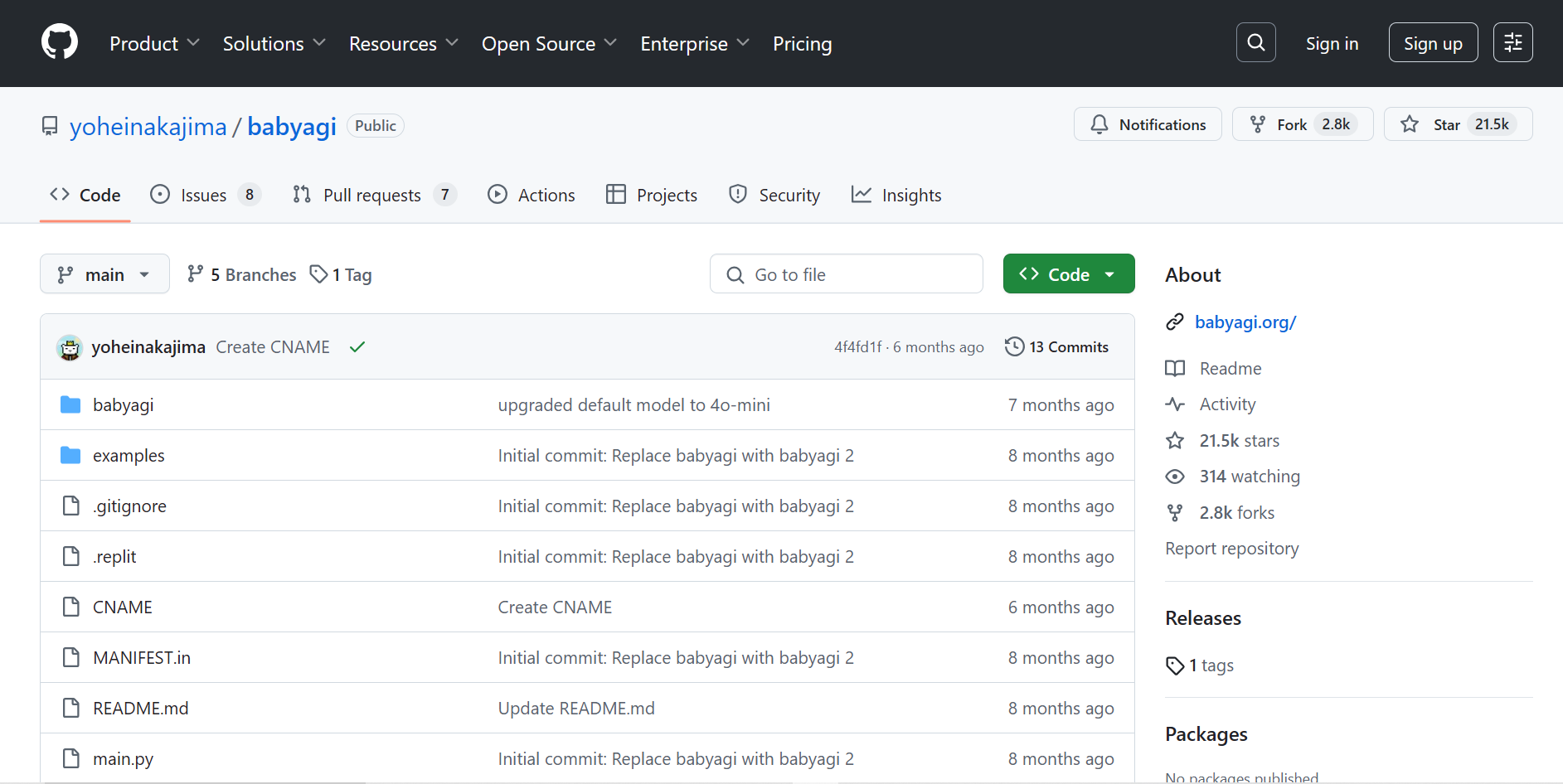1563x784 pixels.
Task: Click the GitHub logo icon
Action: coord(60,42)
